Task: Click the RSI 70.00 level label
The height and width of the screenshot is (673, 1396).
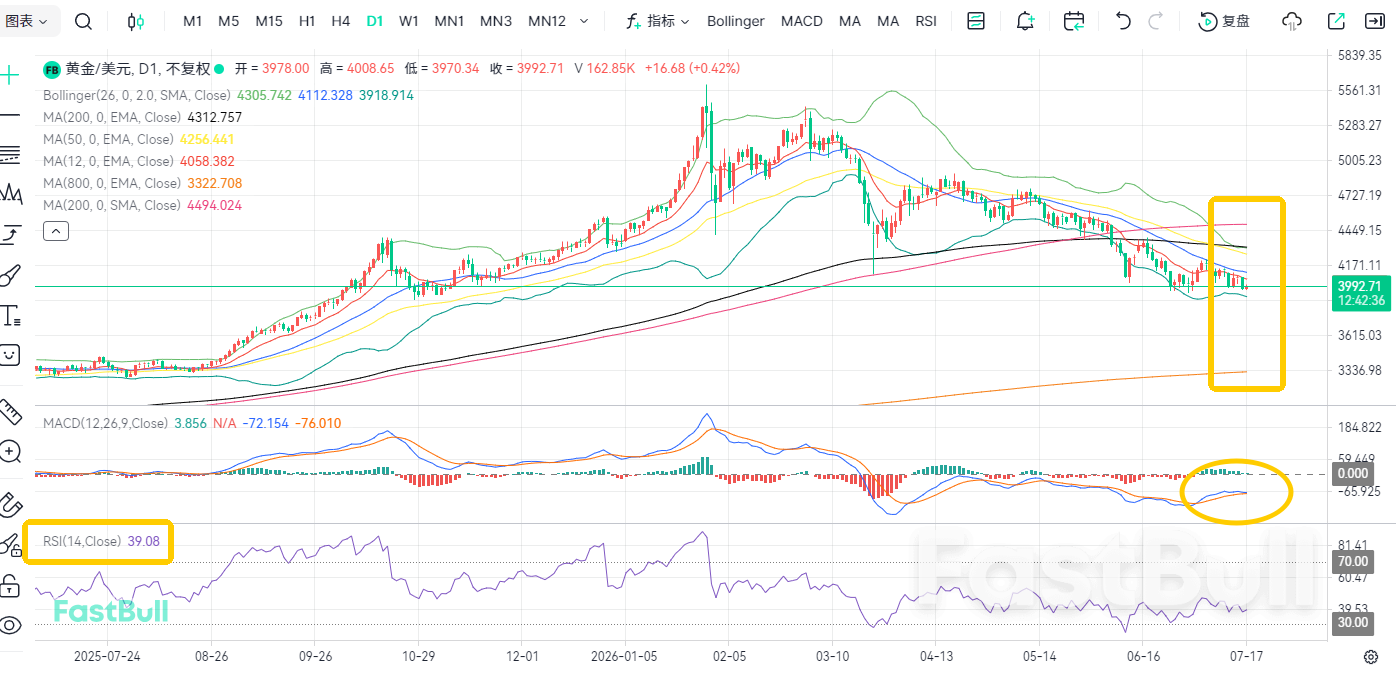Action: (1353, 562)
